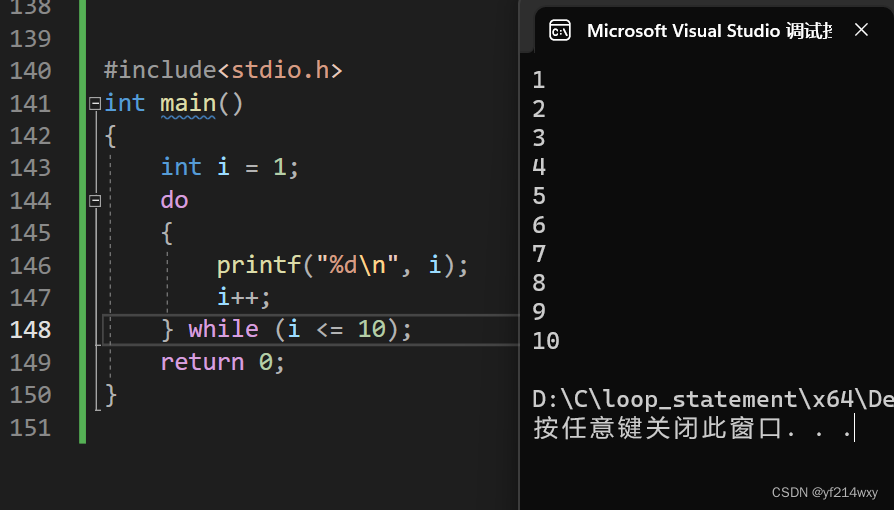Click the output value 1 in console

pos(539,80)
